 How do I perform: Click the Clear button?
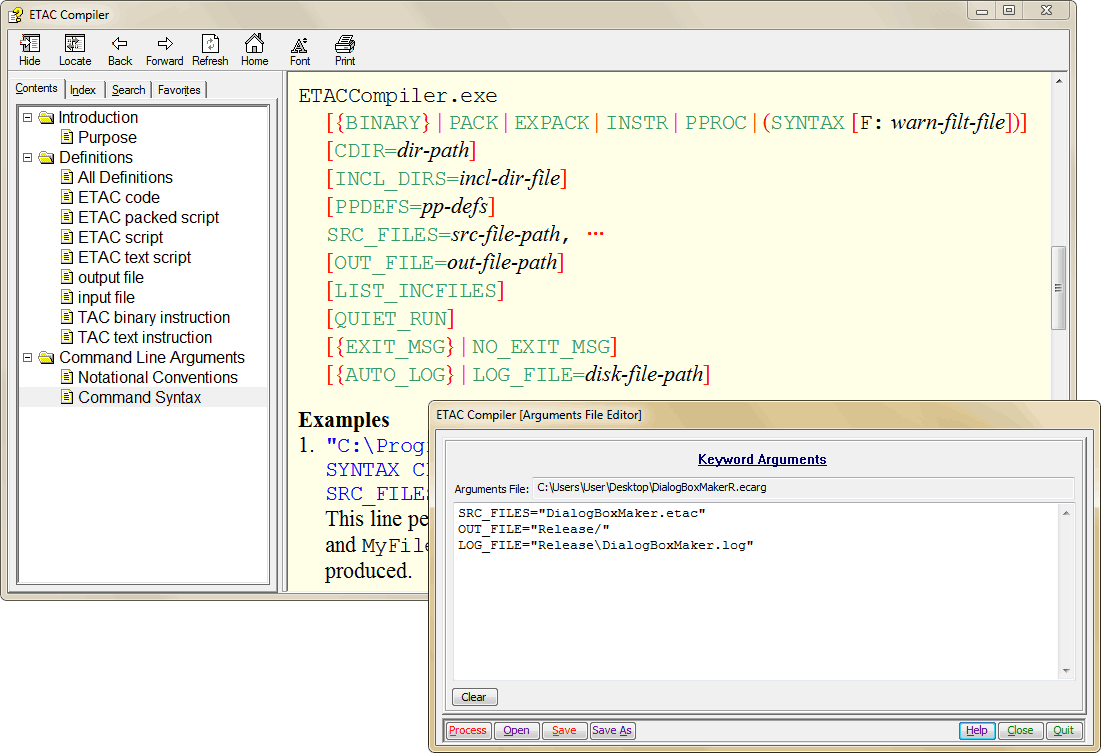click(x=474, y=697)
